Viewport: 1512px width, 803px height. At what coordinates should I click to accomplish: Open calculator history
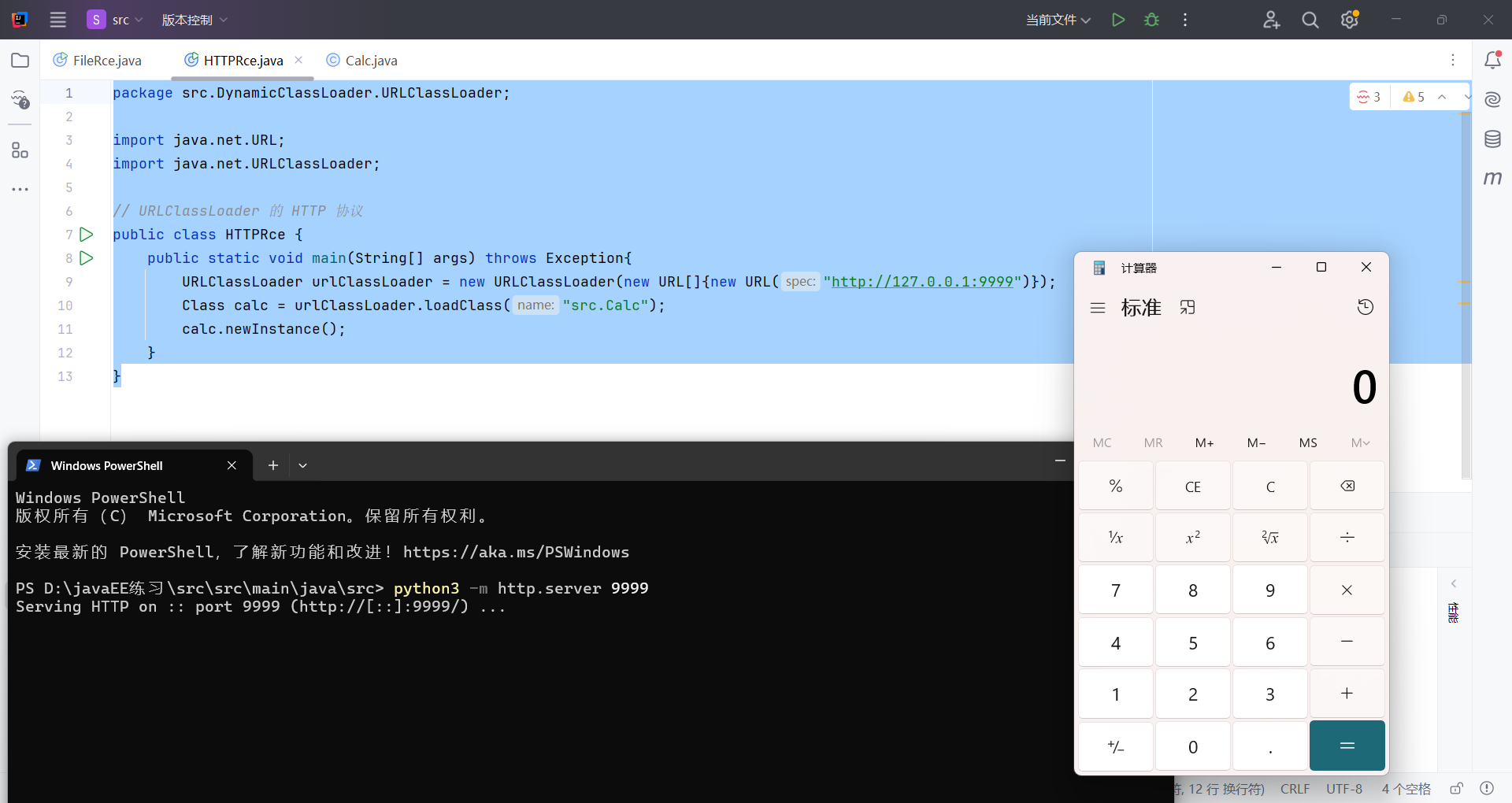click(x=1365, y=307)
